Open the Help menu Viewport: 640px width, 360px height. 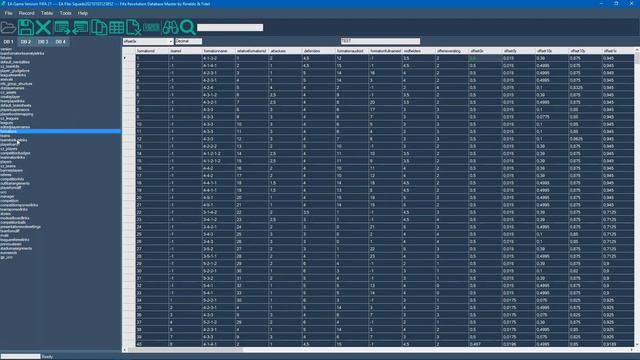tap(83, 13)
